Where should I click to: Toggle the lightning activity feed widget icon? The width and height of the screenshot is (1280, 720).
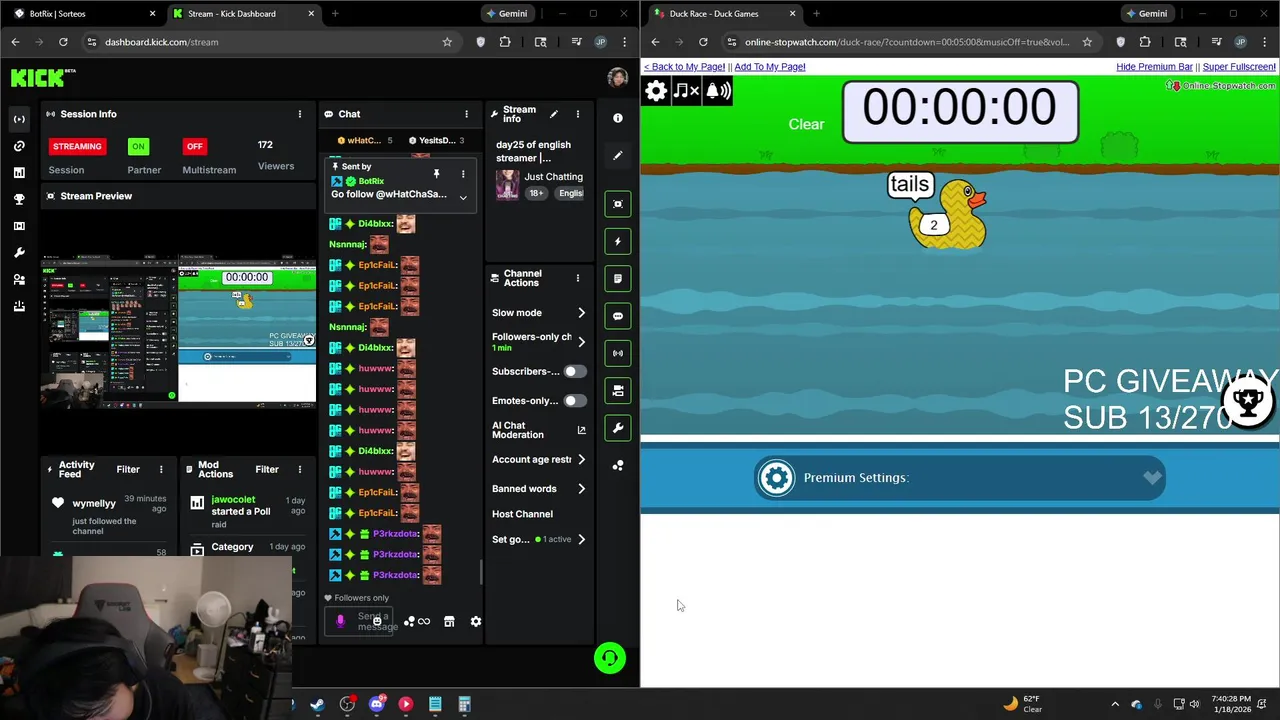click(x=618, y=241)
